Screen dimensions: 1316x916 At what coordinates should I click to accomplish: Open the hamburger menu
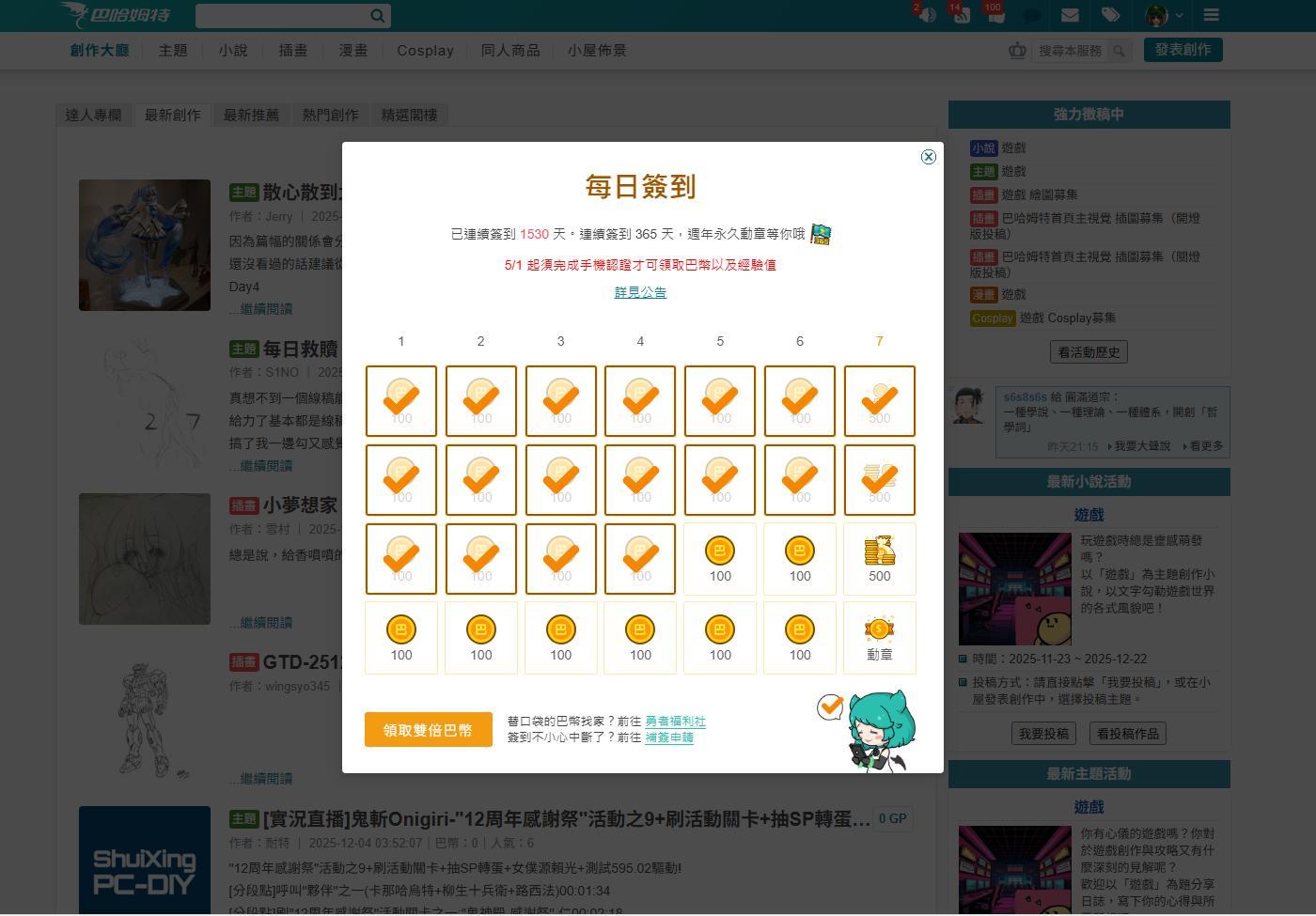pyautogui.click(x=1211, y=15)
